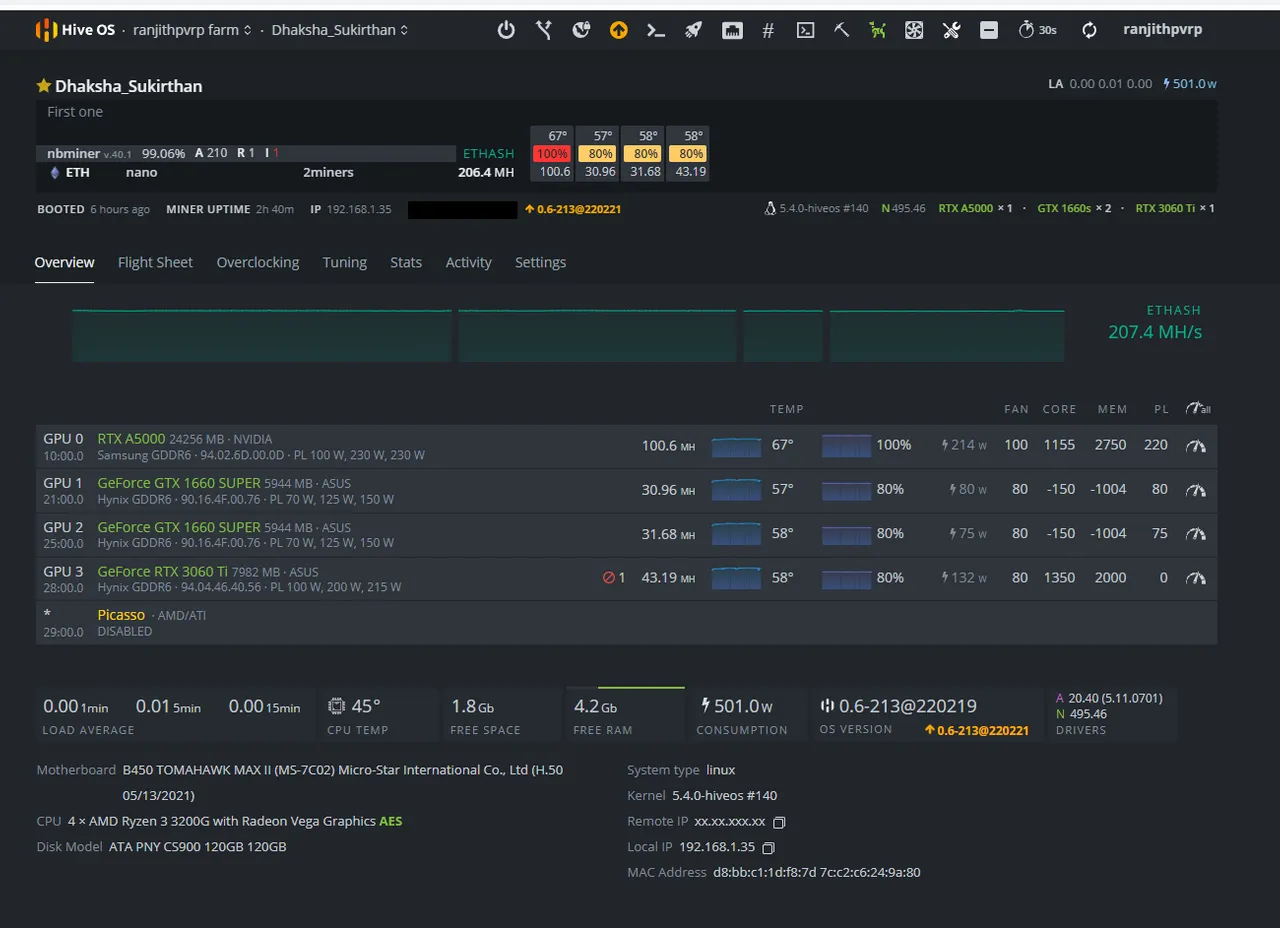The height and width of the screenshot is (928, 1280).
Task: Click GPU 0 temperature mini chart
Action: point(736,446)
